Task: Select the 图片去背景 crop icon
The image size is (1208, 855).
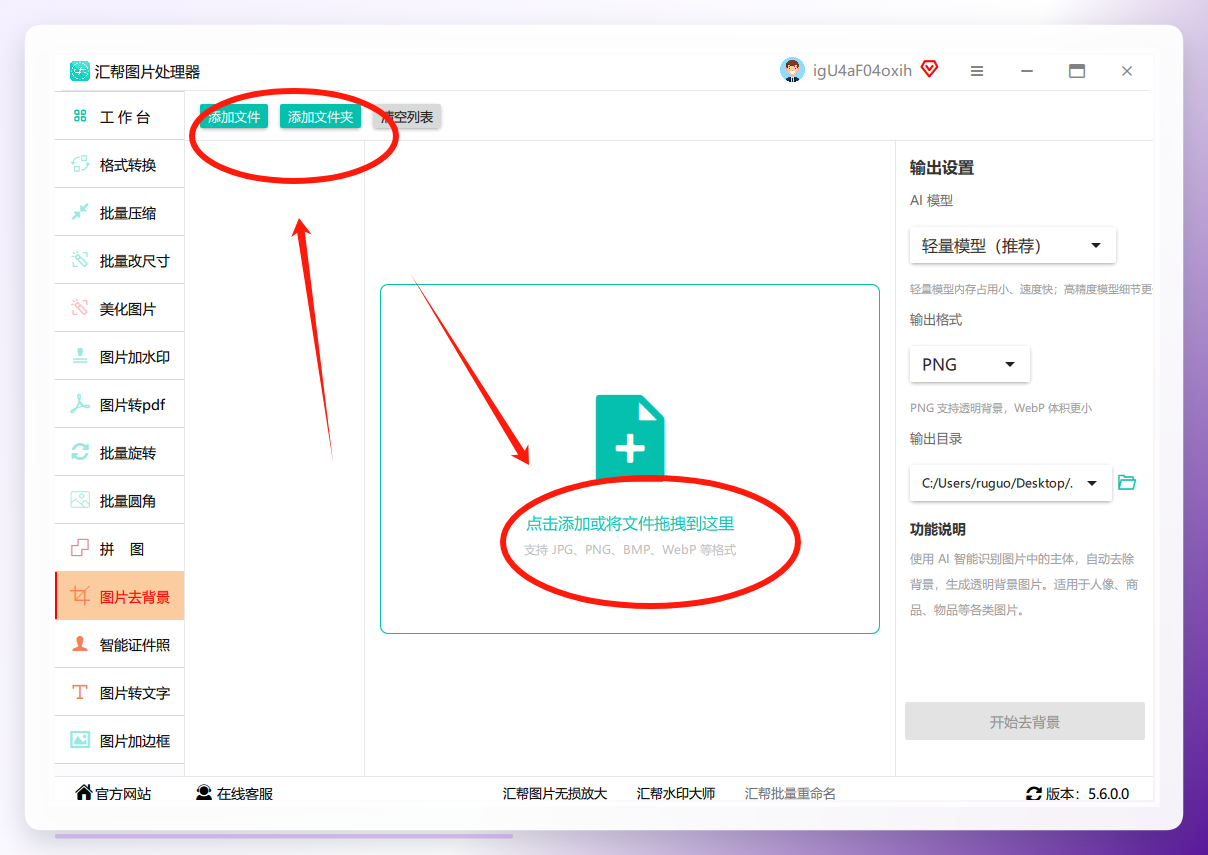Action: coord(80,596)
